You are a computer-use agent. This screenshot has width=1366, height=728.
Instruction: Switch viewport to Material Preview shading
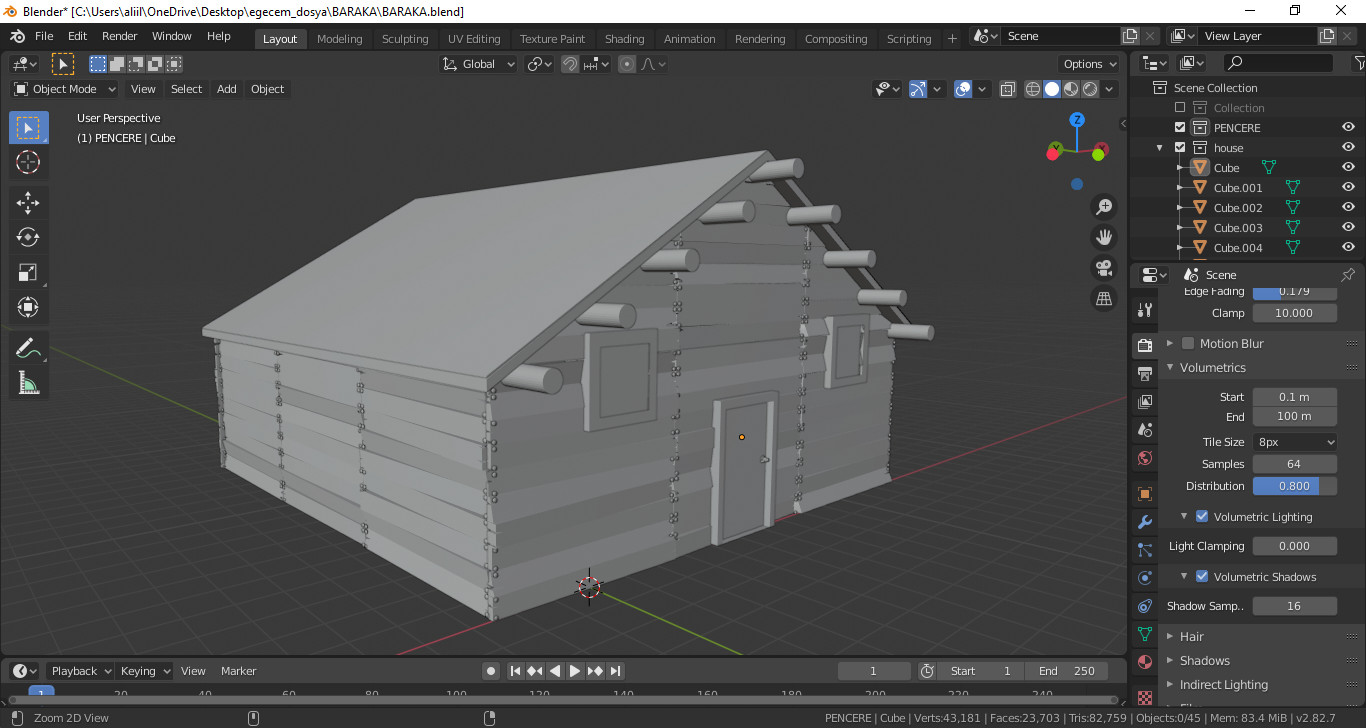(x=1071, y=88)
